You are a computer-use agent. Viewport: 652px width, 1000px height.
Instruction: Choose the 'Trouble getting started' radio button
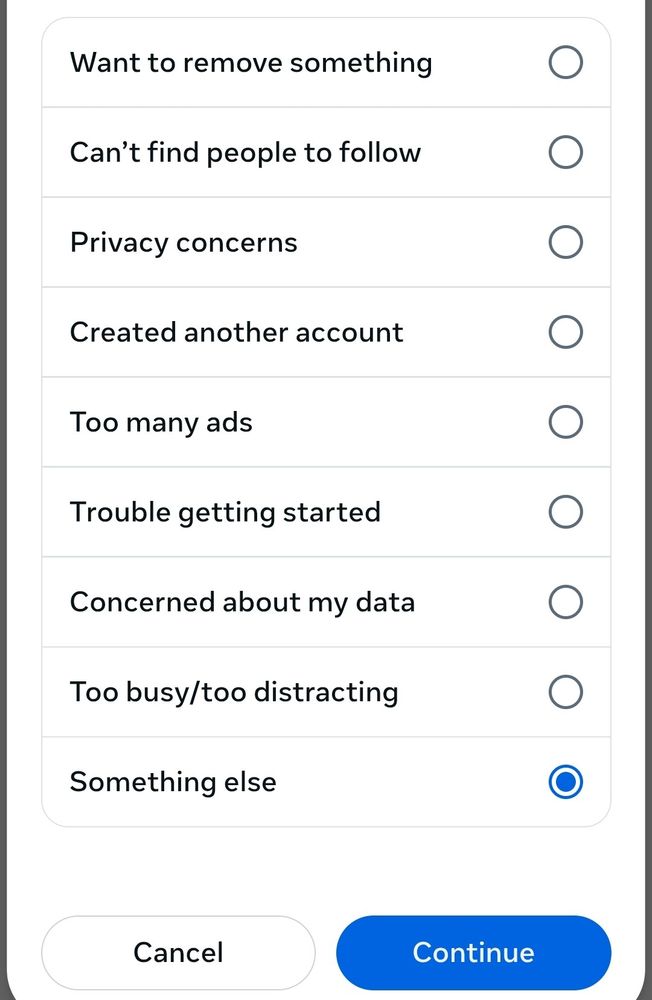[565, 512]
